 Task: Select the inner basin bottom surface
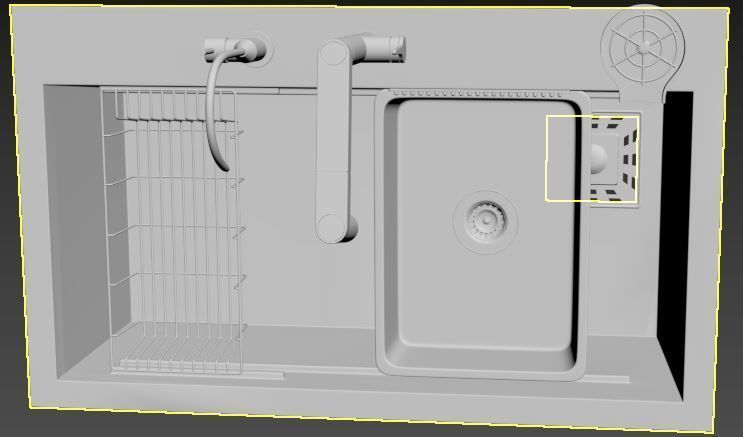483,223
